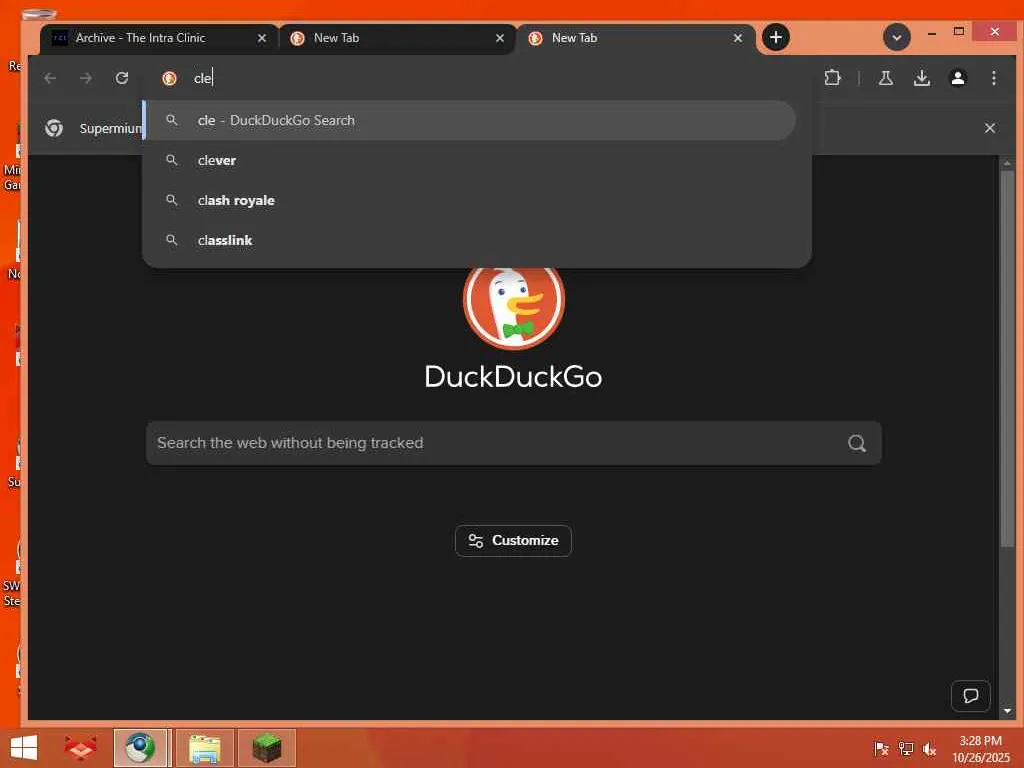Close the middle New Tab
Viewport: 1024px width, 768px height.
pyautogui.click(x=500, y=39)
